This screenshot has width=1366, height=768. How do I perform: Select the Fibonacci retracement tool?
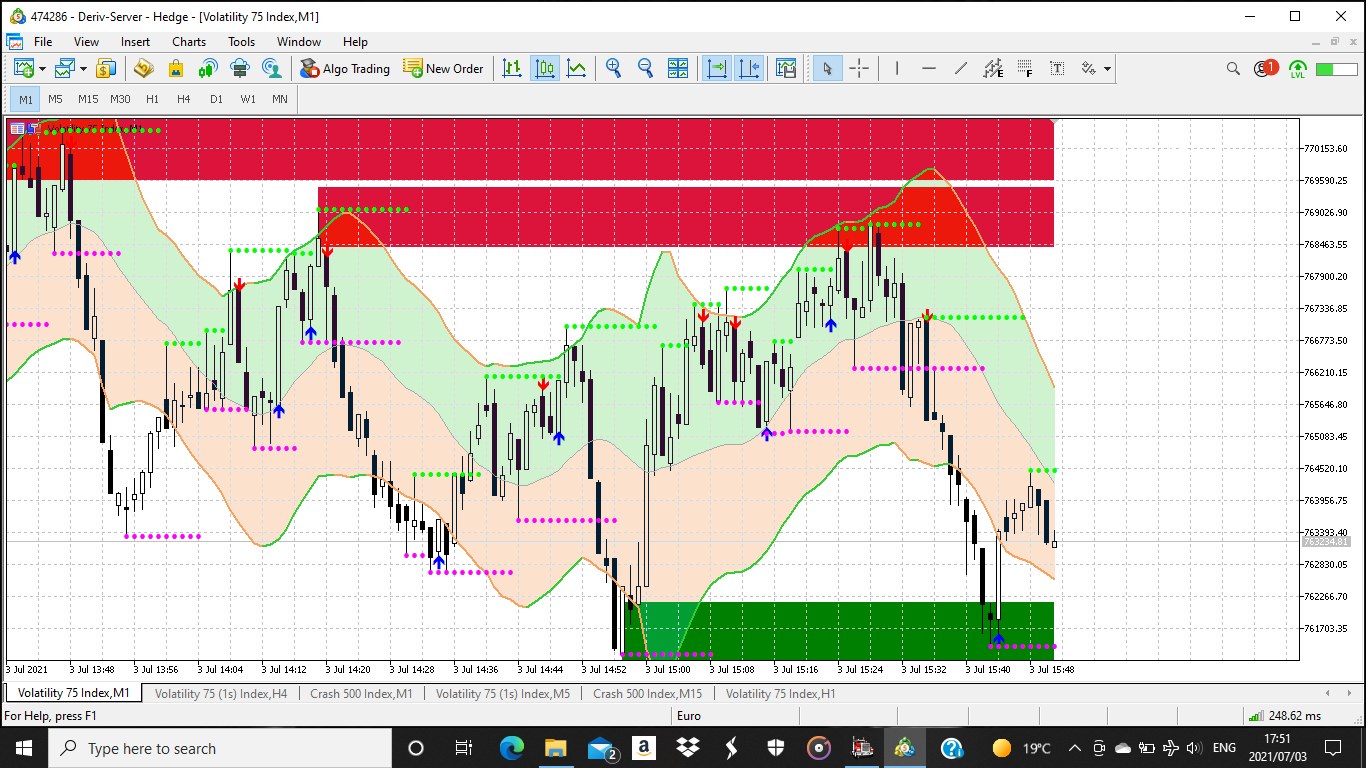click(1025, 69)
